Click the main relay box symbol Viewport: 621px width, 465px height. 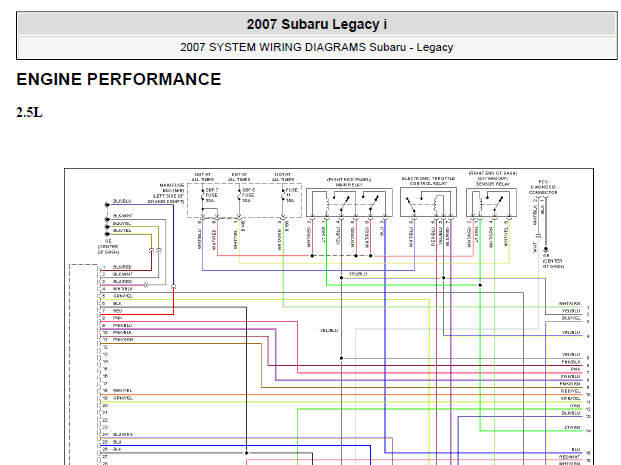coord(349,203)
